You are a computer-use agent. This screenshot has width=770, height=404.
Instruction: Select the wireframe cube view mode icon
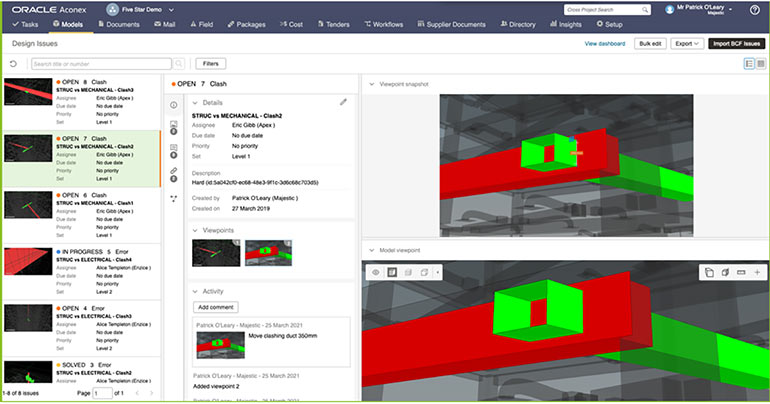pyautogui.click(x=424, y=272)
